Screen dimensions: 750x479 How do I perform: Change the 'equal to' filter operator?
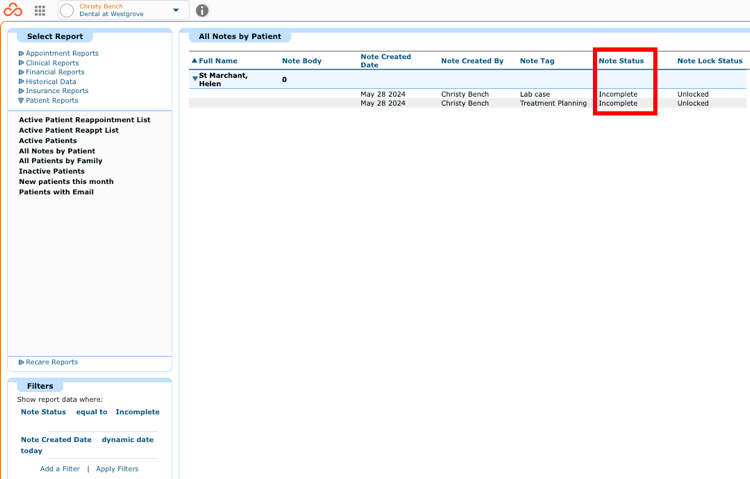pyautogui.click(x=92, y=412)
